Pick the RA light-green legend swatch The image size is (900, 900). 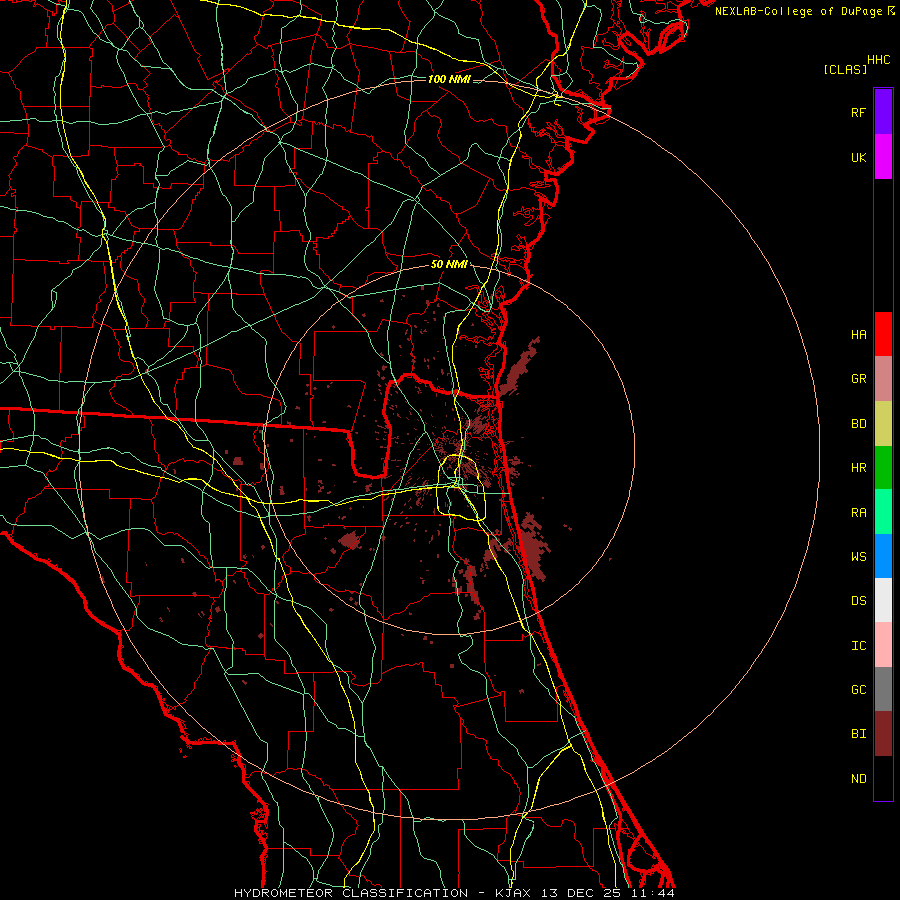pos(883,512)
